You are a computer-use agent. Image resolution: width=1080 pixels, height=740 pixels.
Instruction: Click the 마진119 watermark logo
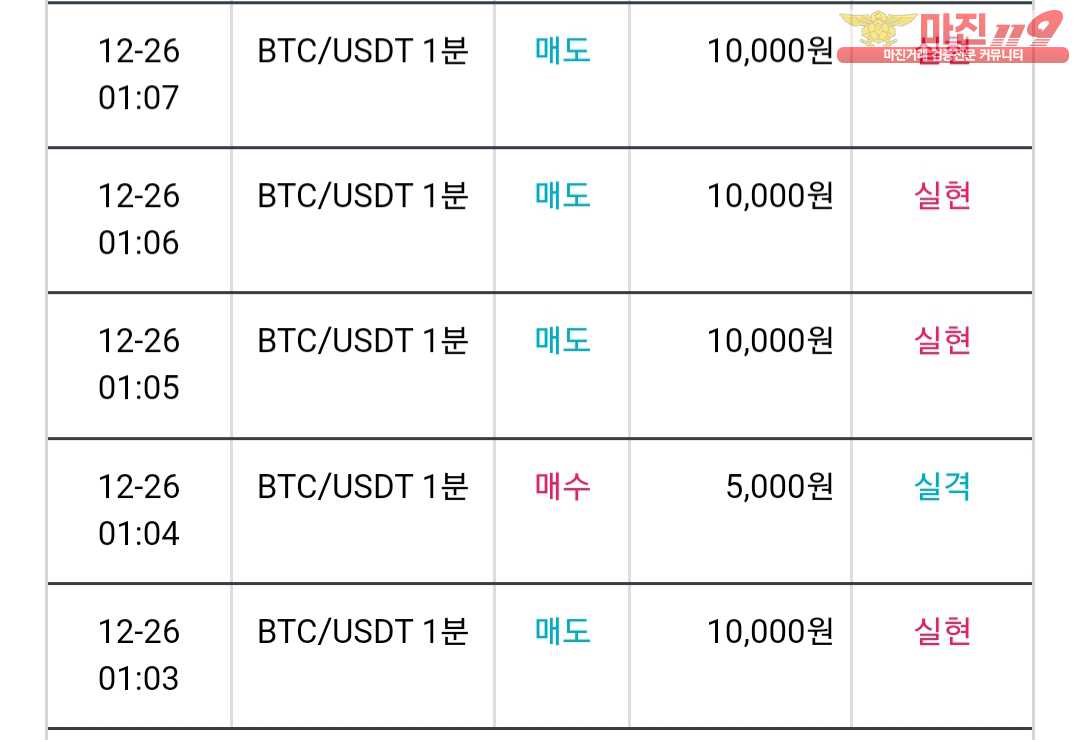[954, 37]
